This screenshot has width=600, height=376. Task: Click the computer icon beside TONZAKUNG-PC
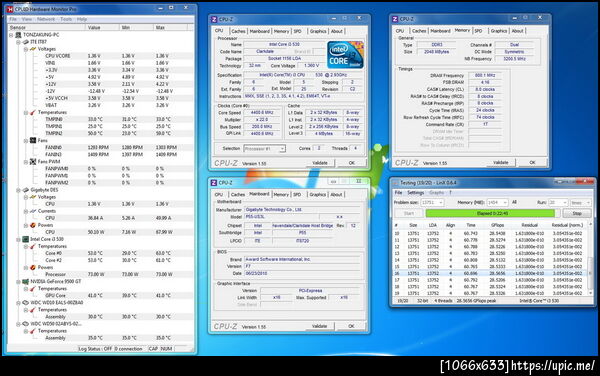click(x=18, y=35)
